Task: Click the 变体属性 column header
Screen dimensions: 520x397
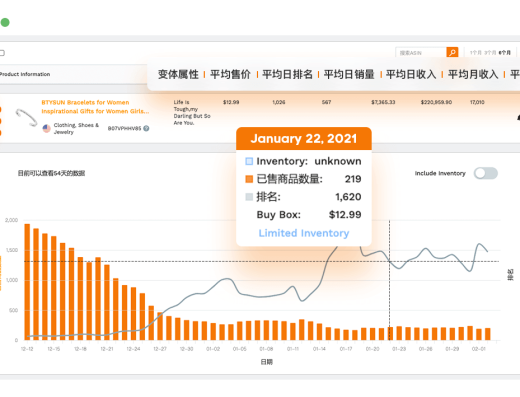Action: (178, 74)
